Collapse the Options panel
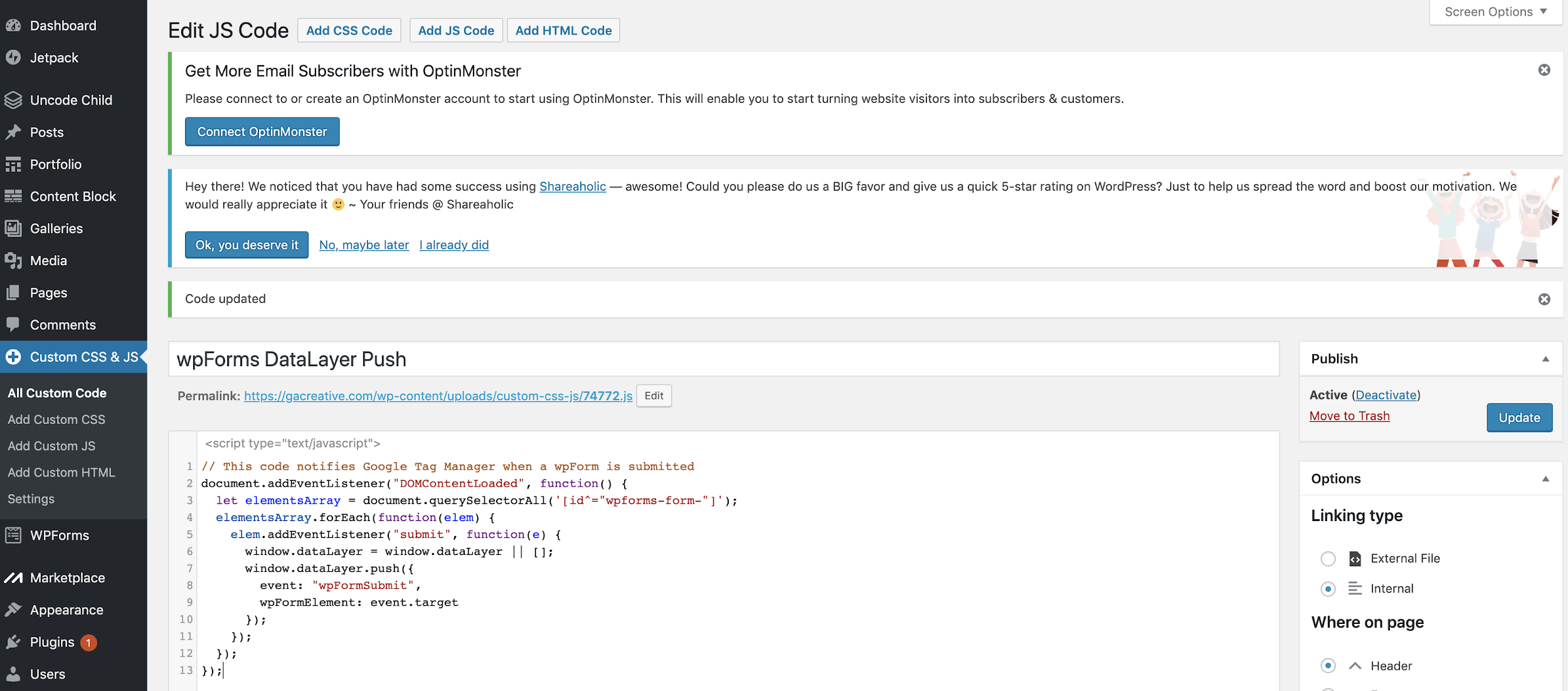The height and width of the screenshot is (691, 1568). (x=1545, y=479)
